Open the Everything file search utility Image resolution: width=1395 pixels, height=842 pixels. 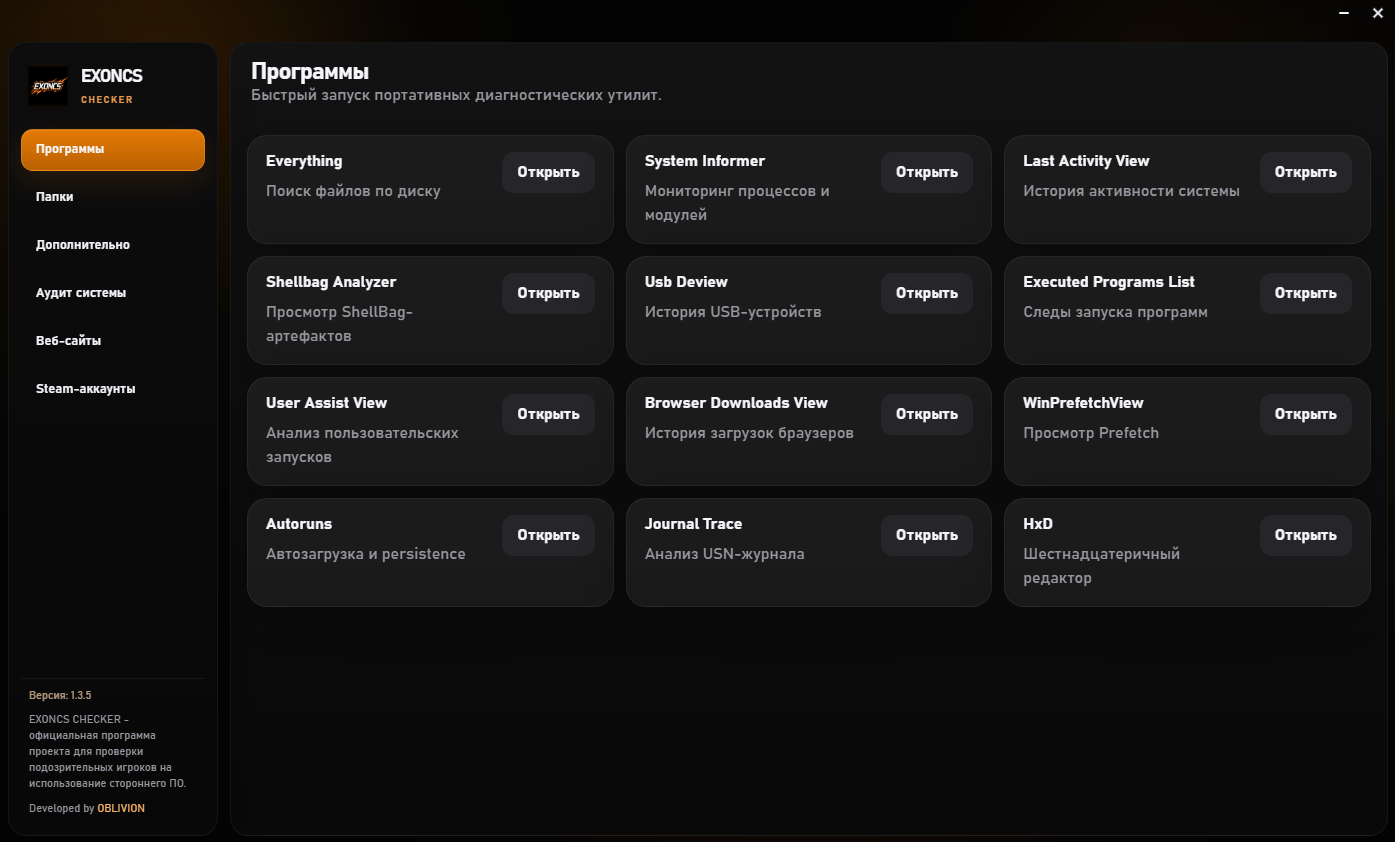tap(548, 172)
